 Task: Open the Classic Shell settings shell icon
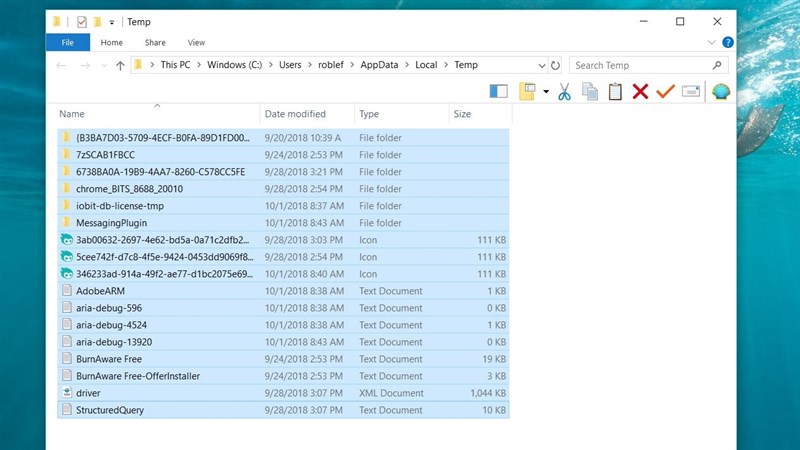720,92
